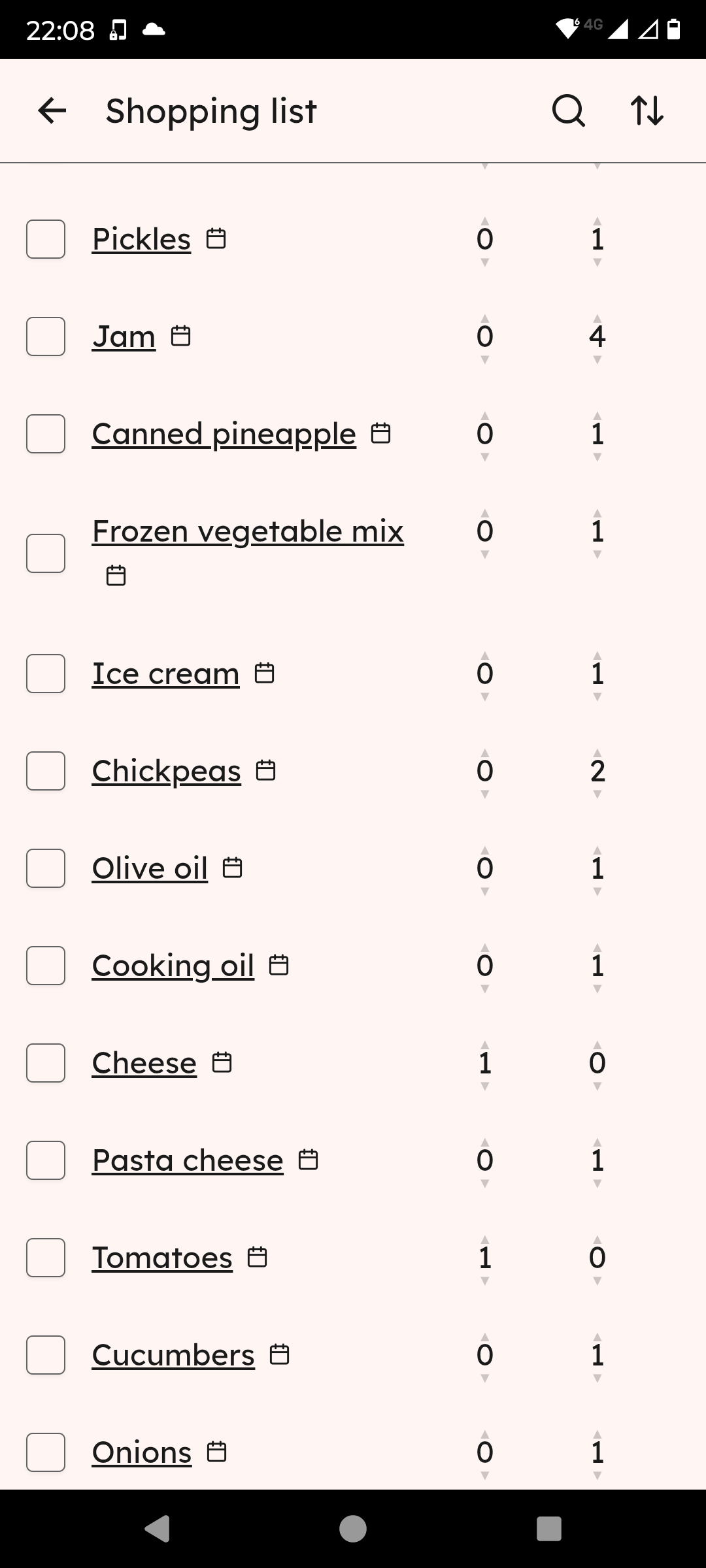Screen dimensions: 706x1568
Task: Tap the calendar icon under Frozen vegetable mix
Action: pyautogui.click(x=116, y=576)
